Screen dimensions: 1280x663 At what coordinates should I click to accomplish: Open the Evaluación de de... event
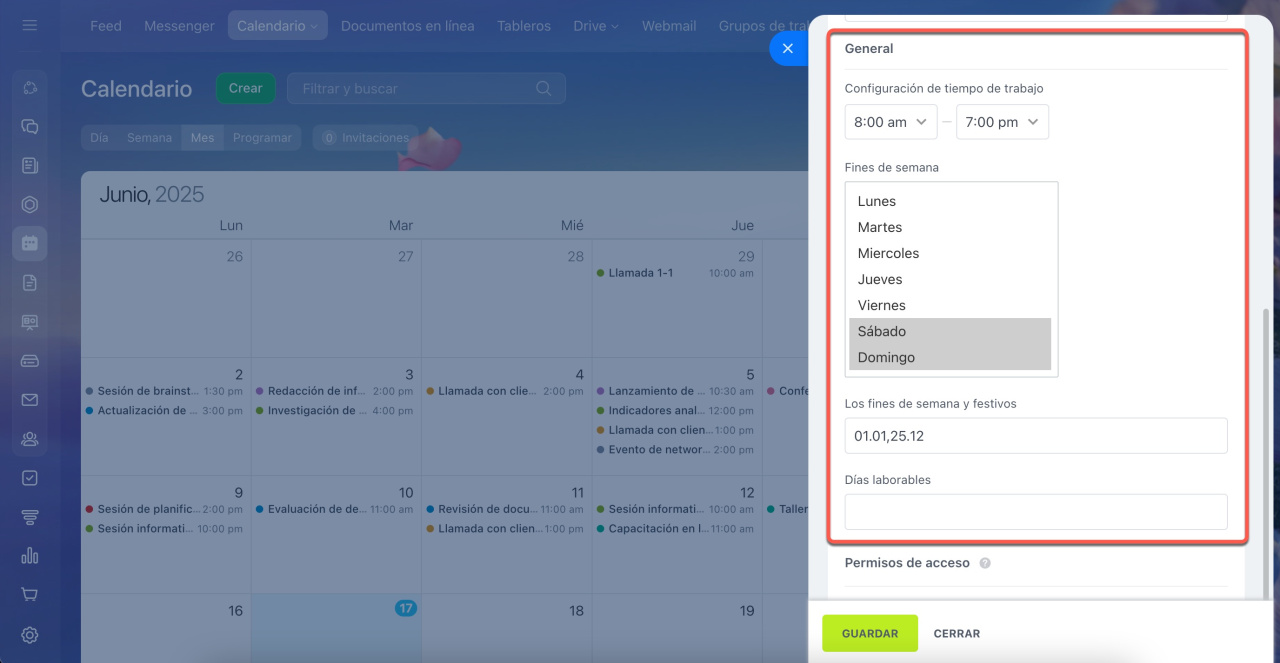(x=335, y=509)
